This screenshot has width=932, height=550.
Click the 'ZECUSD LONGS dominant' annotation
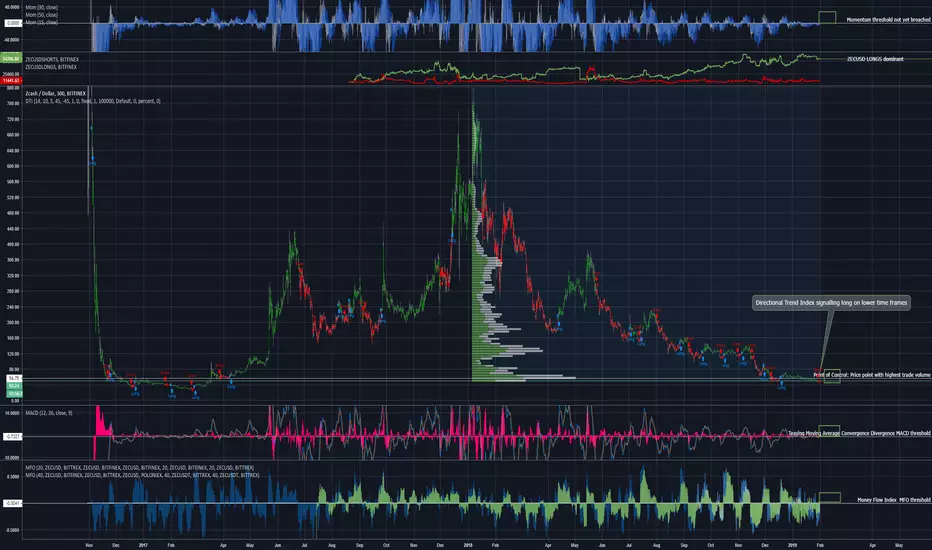(x=875, y=59)
